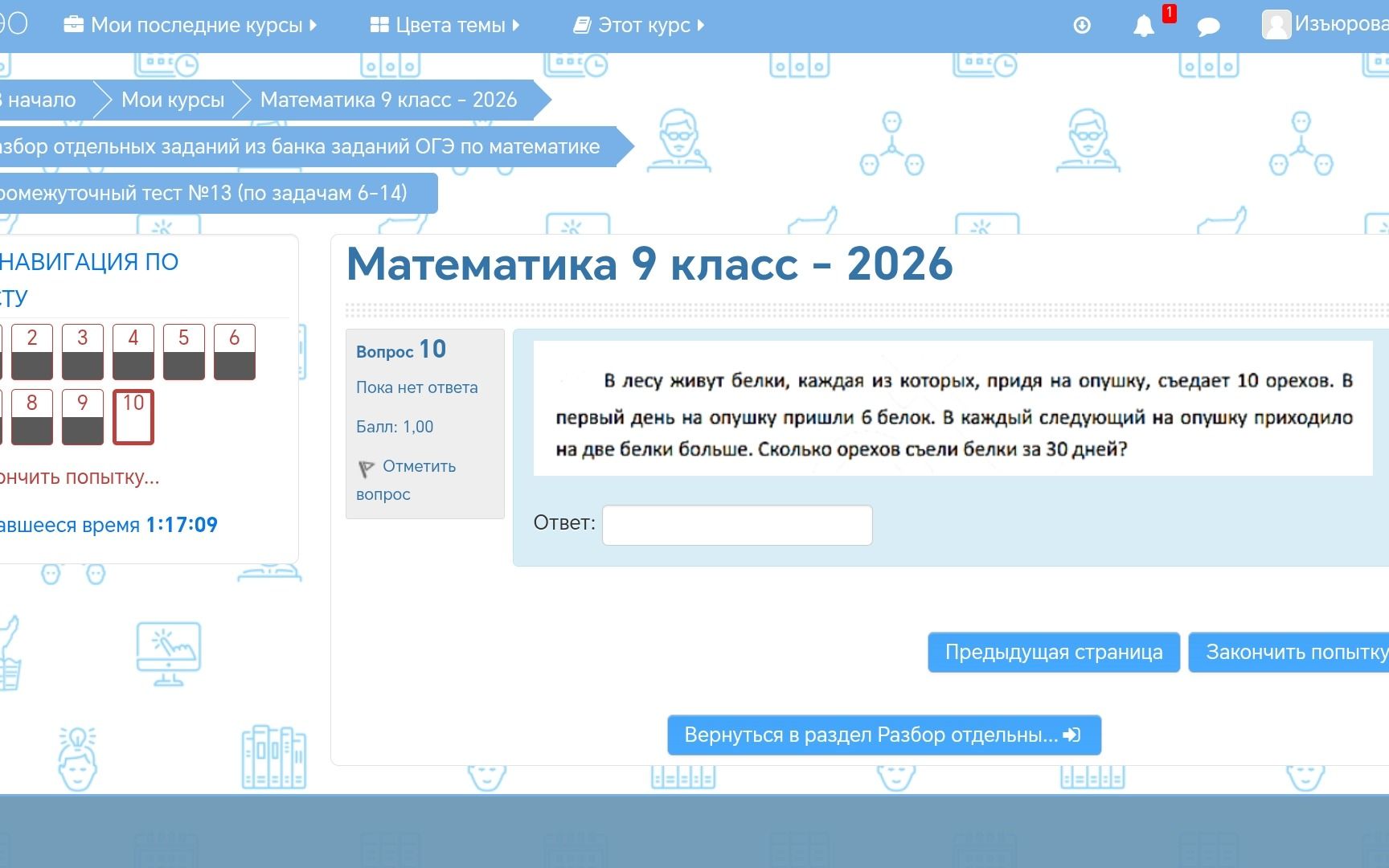Open Мои курсы breadcrumb
The image size is (1389, 868).
pos(173,100)
